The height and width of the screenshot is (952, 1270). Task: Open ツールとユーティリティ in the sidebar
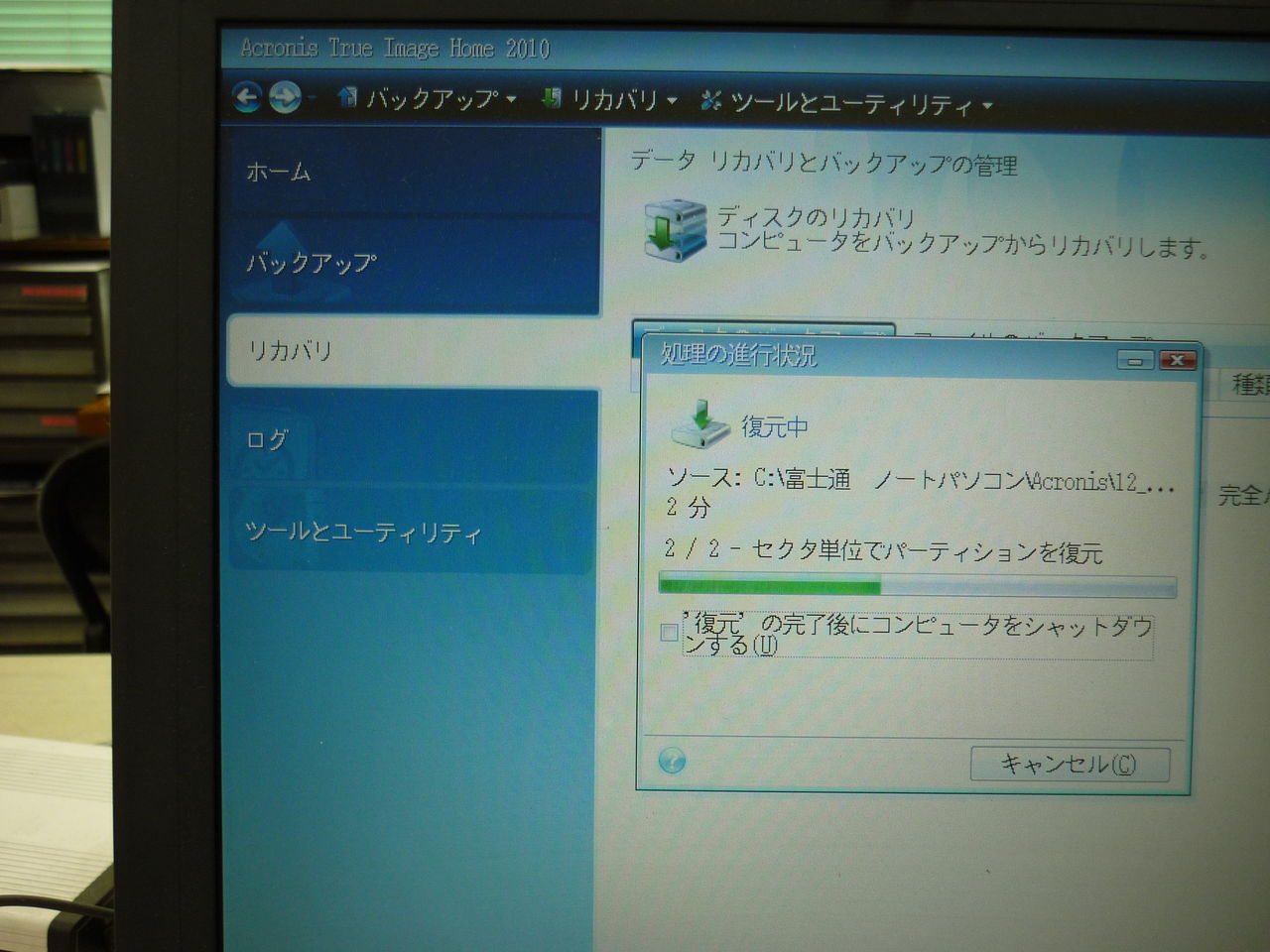click(413, 531)
